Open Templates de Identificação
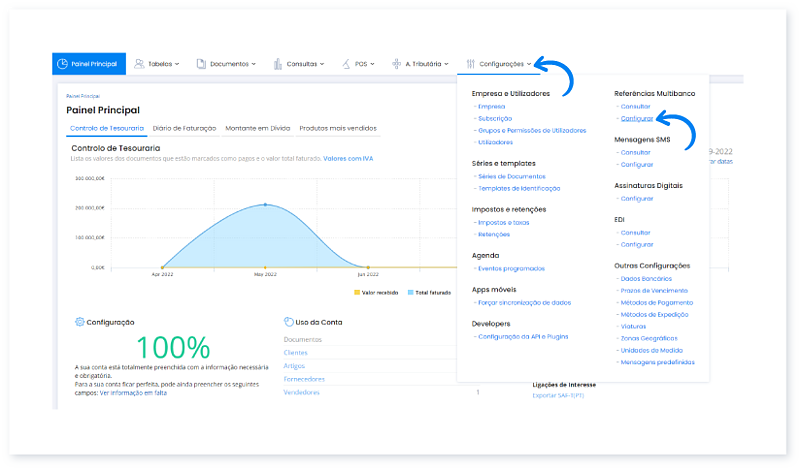 [x=519, y=189]
